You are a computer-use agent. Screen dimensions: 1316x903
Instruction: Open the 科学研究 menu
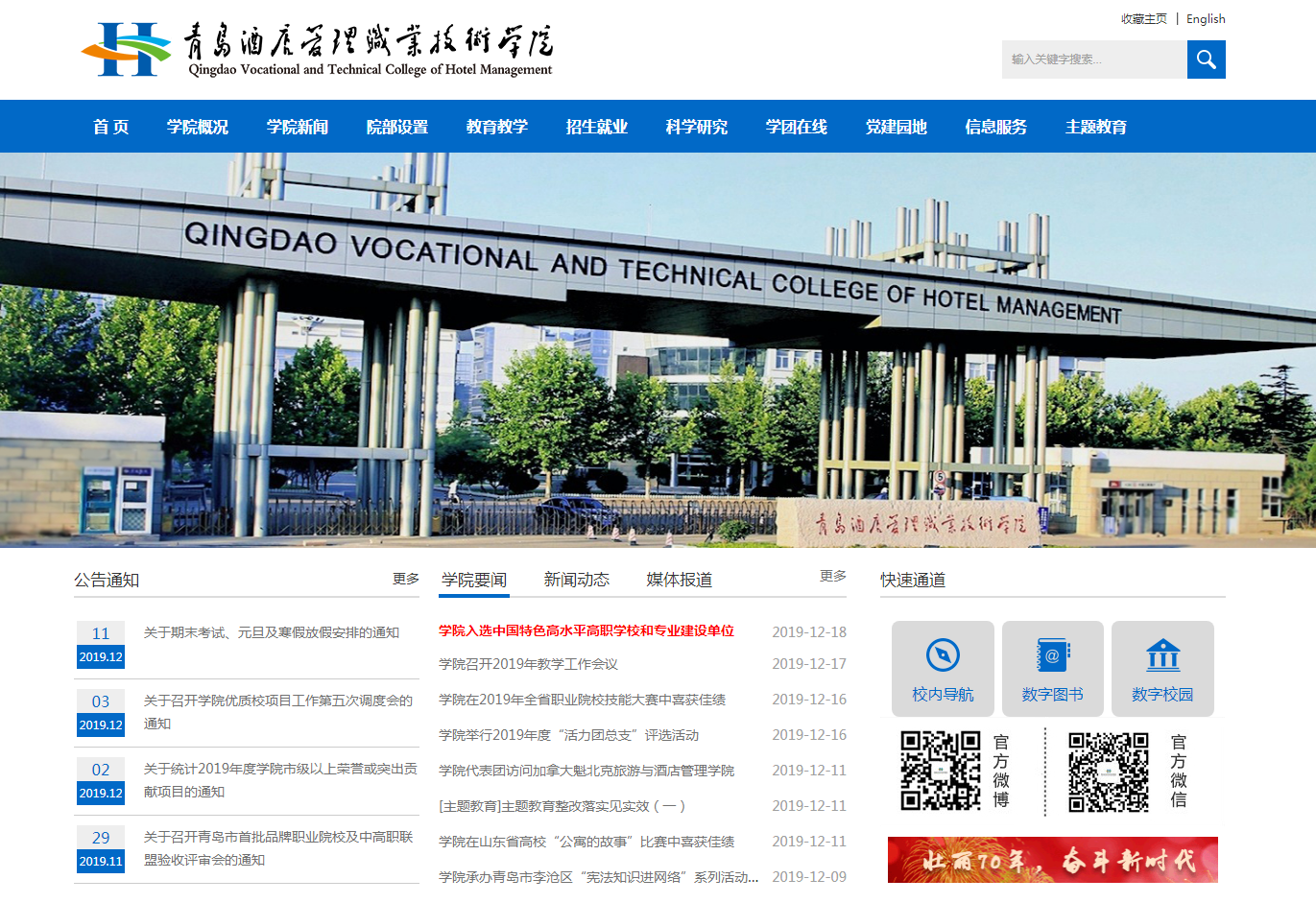pyautogui.click(x=695, y=126)
